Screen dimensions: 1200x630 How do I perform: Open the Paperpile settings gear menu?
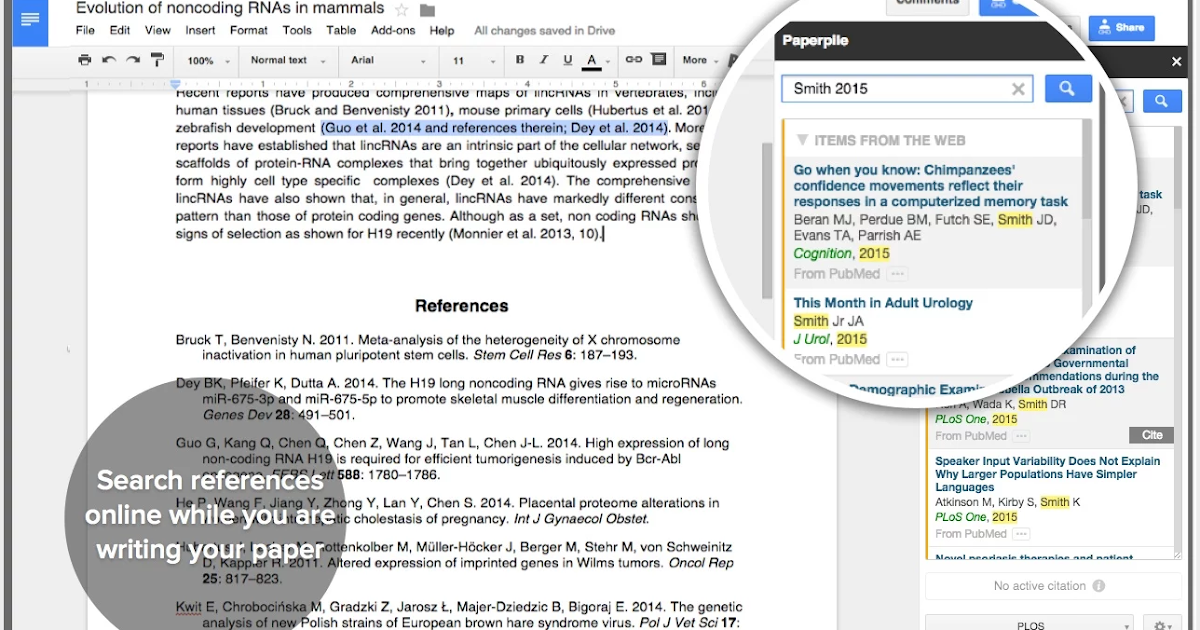coord(1162,626)
